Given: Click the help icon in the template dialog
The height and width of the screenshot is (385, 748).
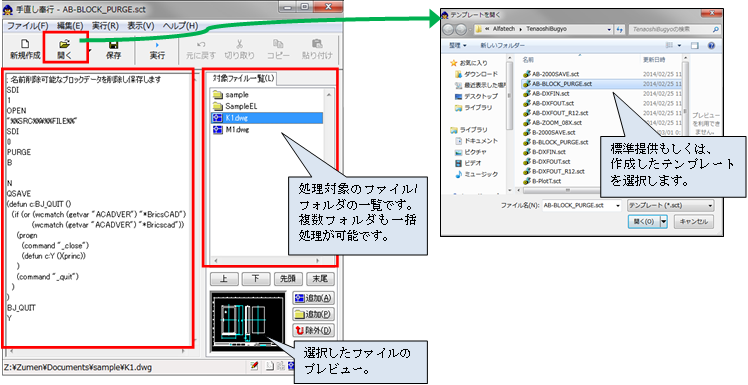Looking at the screenshot, I should click(x=711, y=45).
